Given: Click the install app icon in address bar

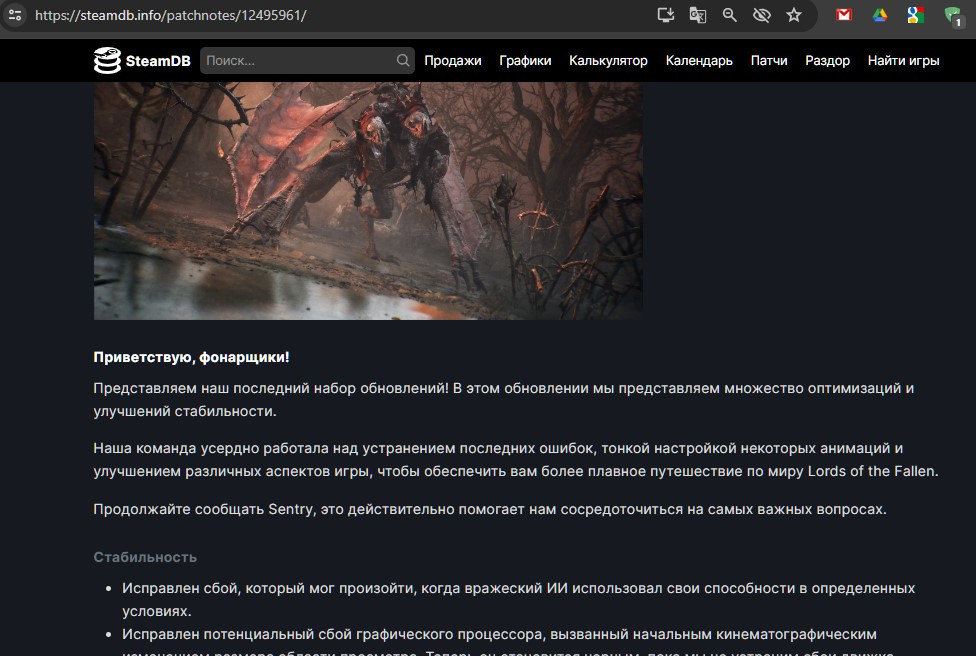Looking at the screenshot, I should 666,15.
